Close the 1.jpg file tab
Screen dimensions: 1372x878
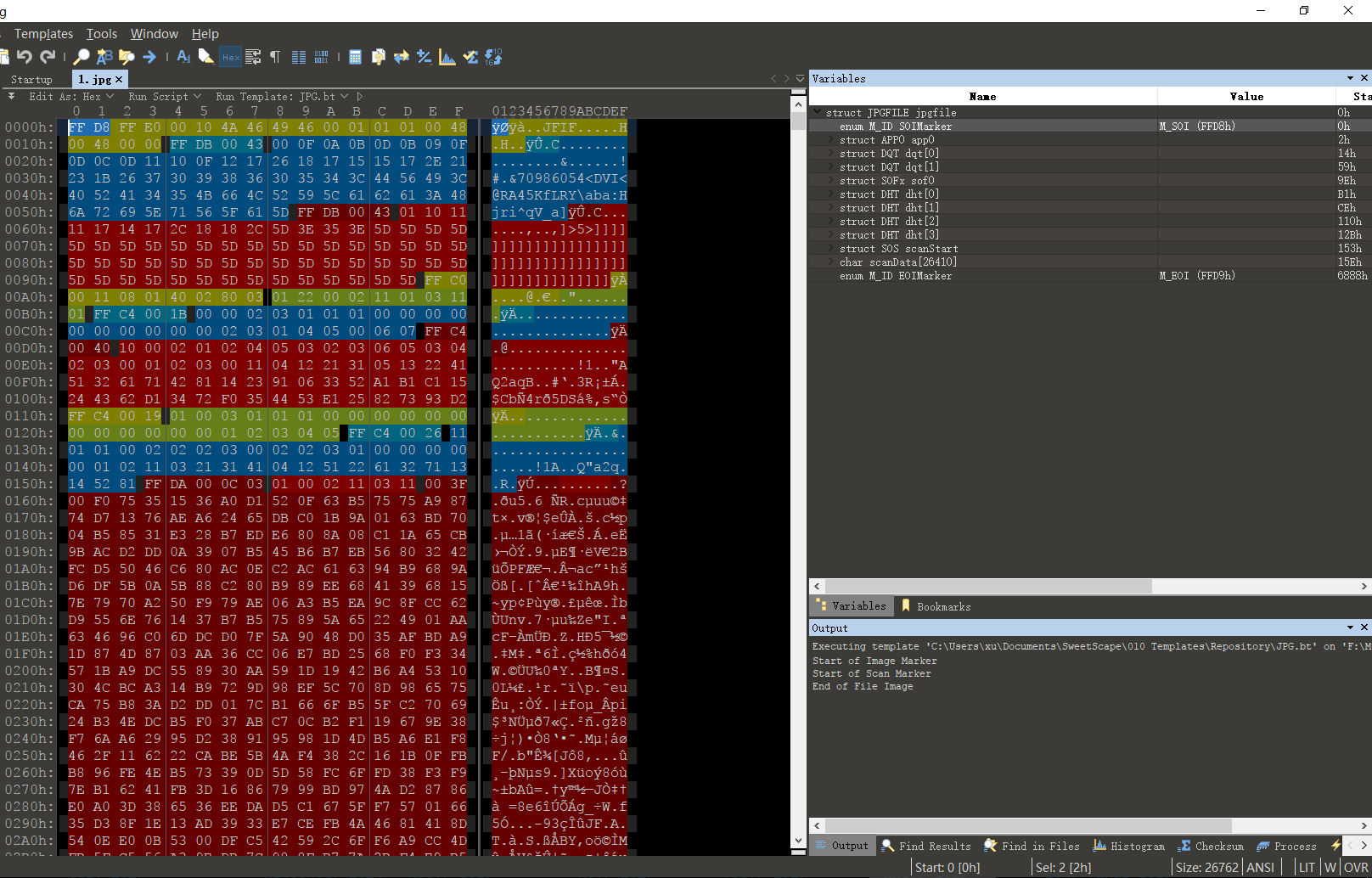point(119,79)
